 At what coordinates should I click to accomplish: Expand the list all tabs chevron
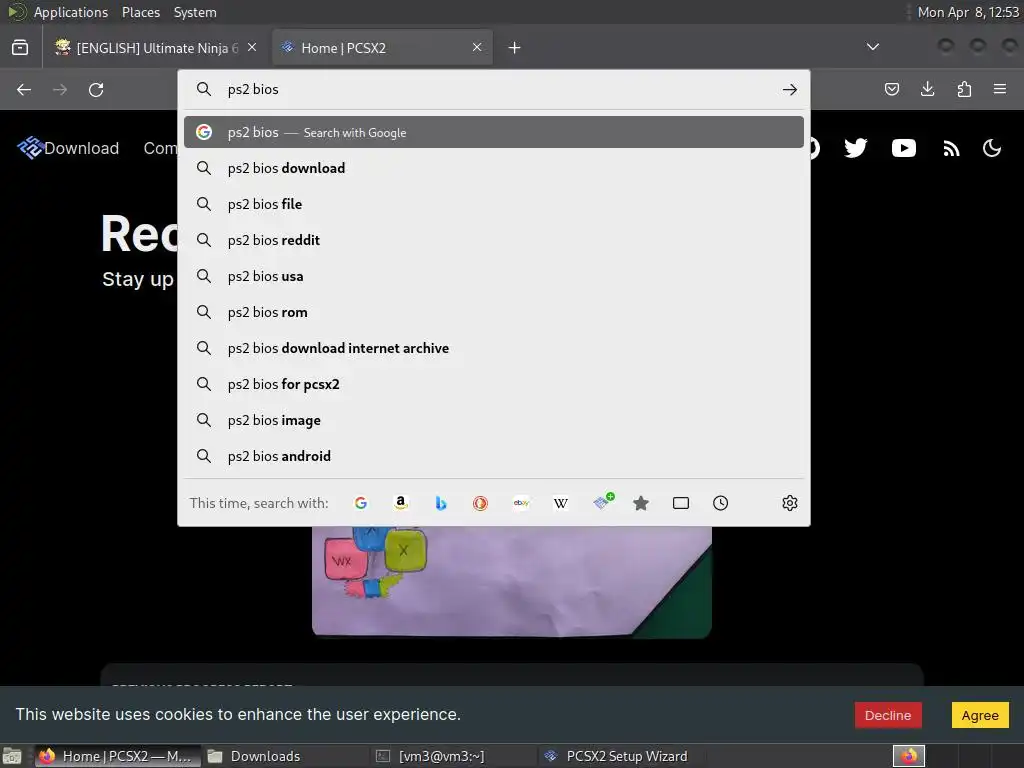pyautogui.click(x=872, y=47)
